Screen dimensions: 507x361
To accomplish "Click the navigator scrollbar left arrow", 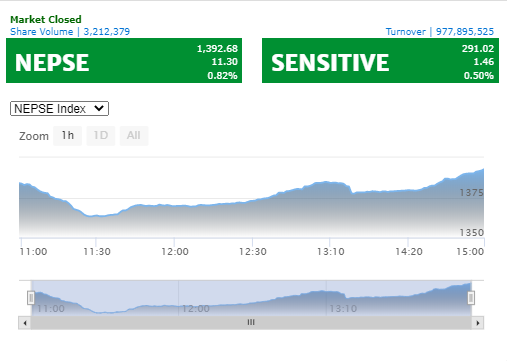I will (x=25, y=323).
